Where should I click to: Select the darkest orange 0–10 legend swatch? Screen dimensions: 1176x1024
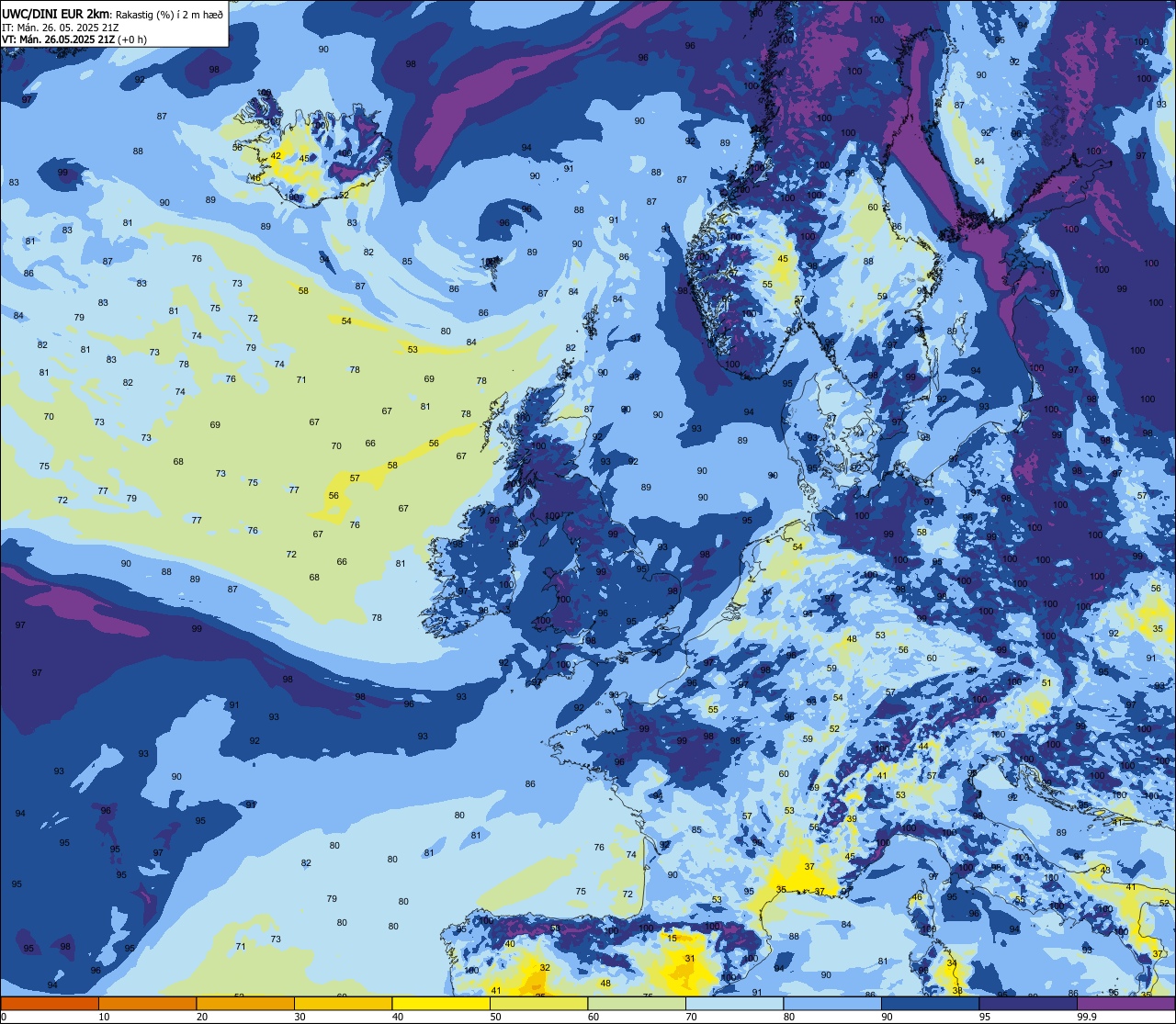(50, 1004)
